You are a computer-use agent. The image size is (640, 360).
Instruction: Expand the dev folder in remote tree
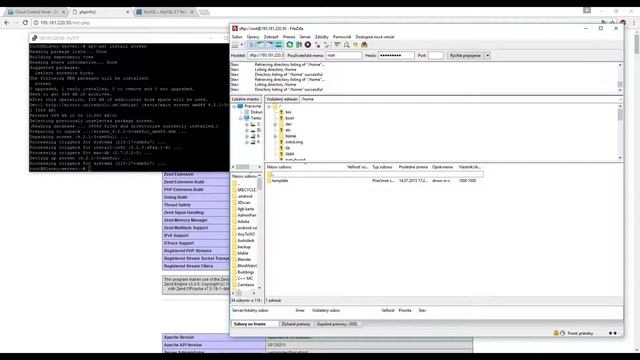(275, 124)
